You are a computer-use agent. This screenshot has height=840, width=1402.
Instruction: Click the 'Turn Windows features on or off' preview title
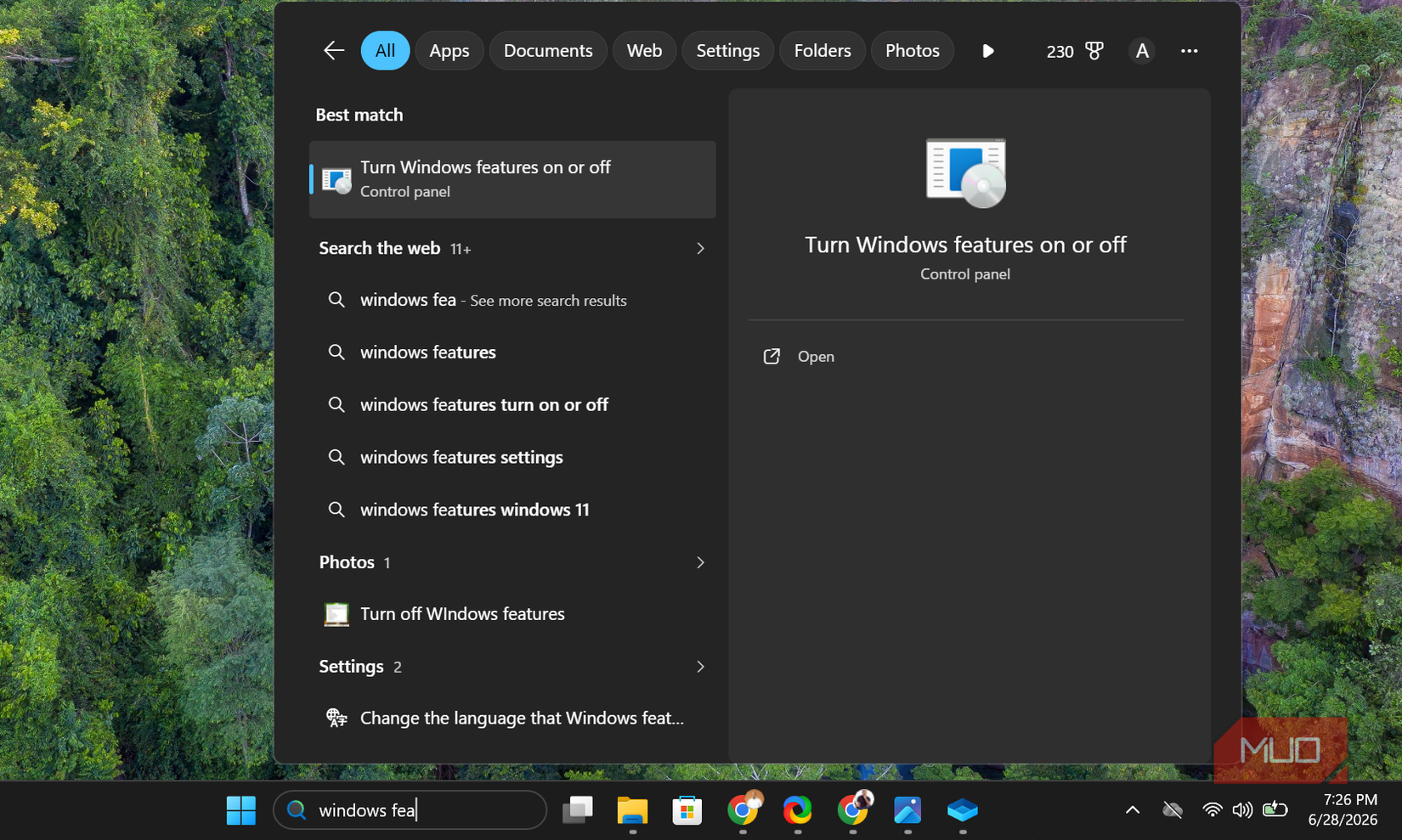click(965, 245)
